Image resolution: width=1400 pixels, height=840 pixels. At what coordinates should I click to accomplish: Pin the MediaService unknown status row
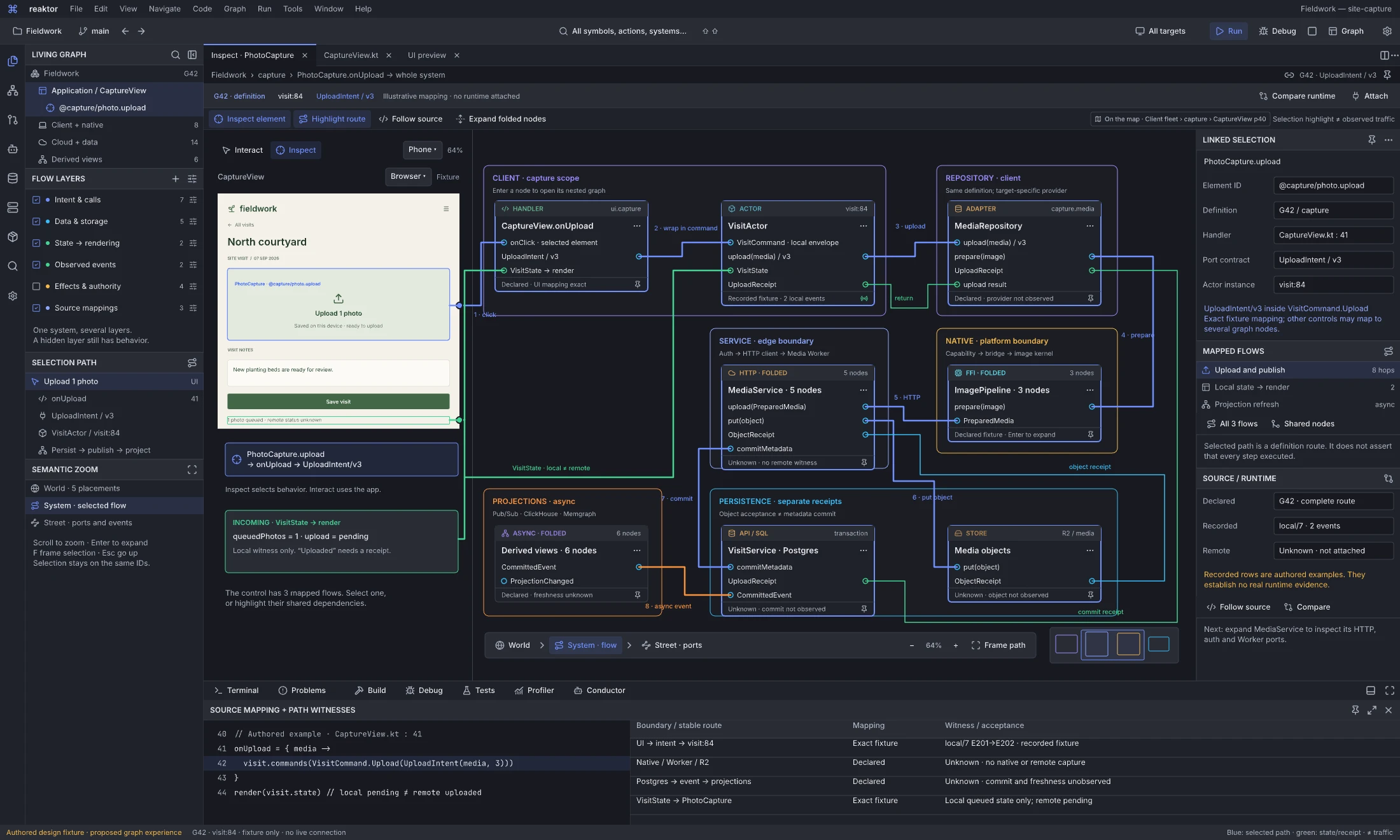tap(864, 463)
